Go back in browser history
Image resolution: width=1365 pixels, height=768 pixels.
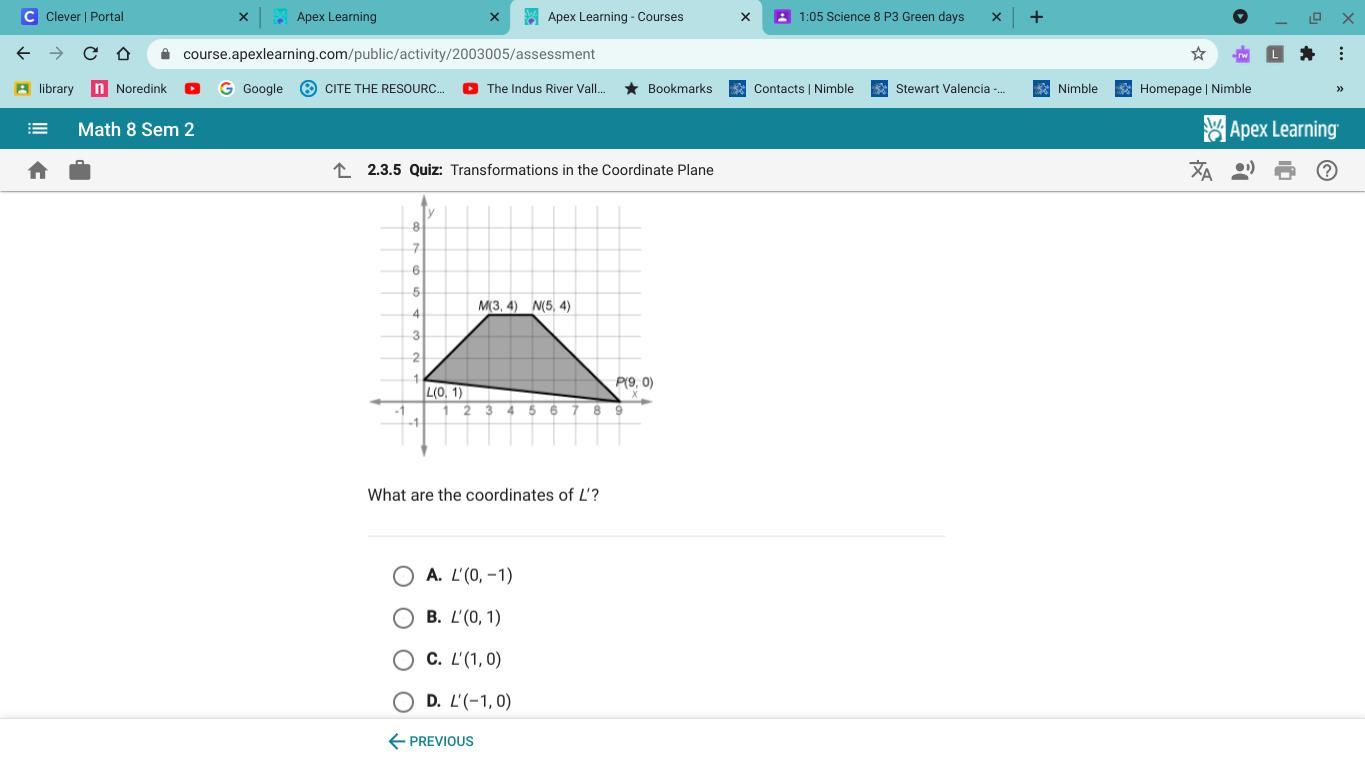point(23,54)
